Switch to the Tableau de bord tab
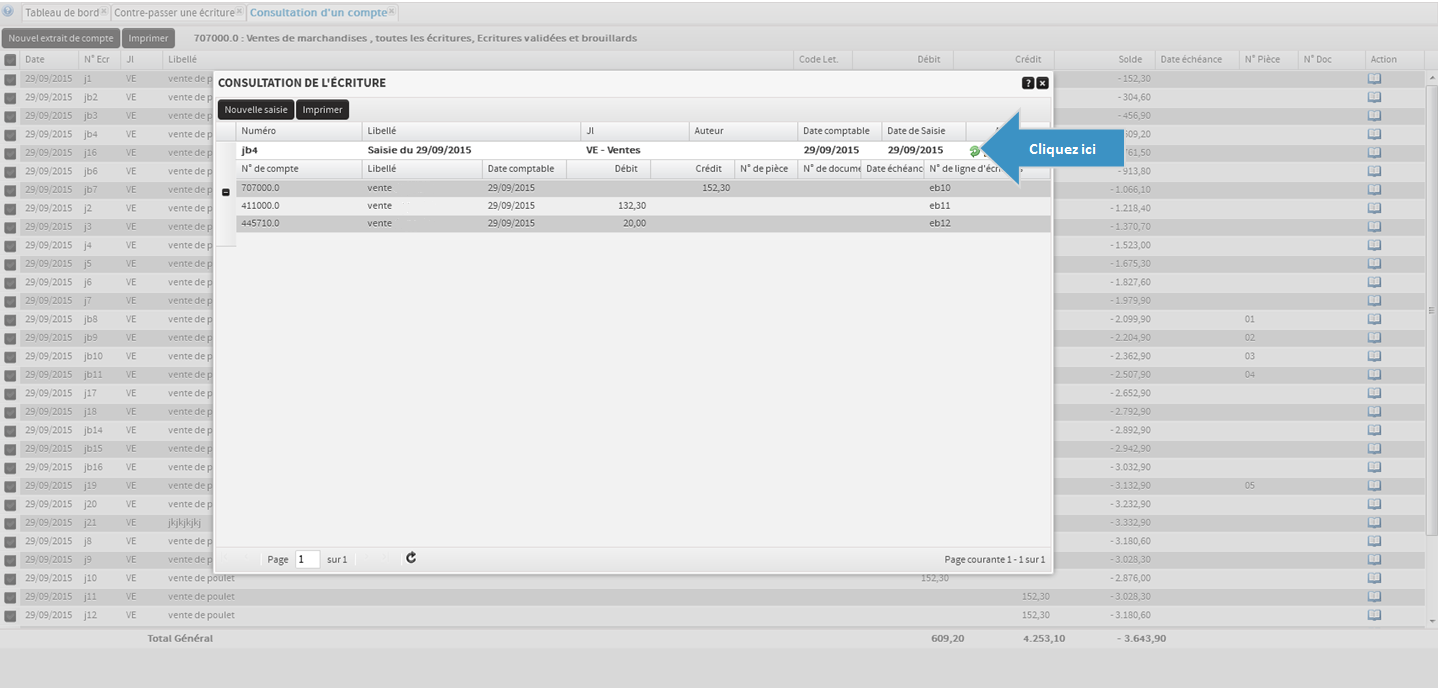The width and height of the screenshot is (1438, 689). [x=60, y=13]
